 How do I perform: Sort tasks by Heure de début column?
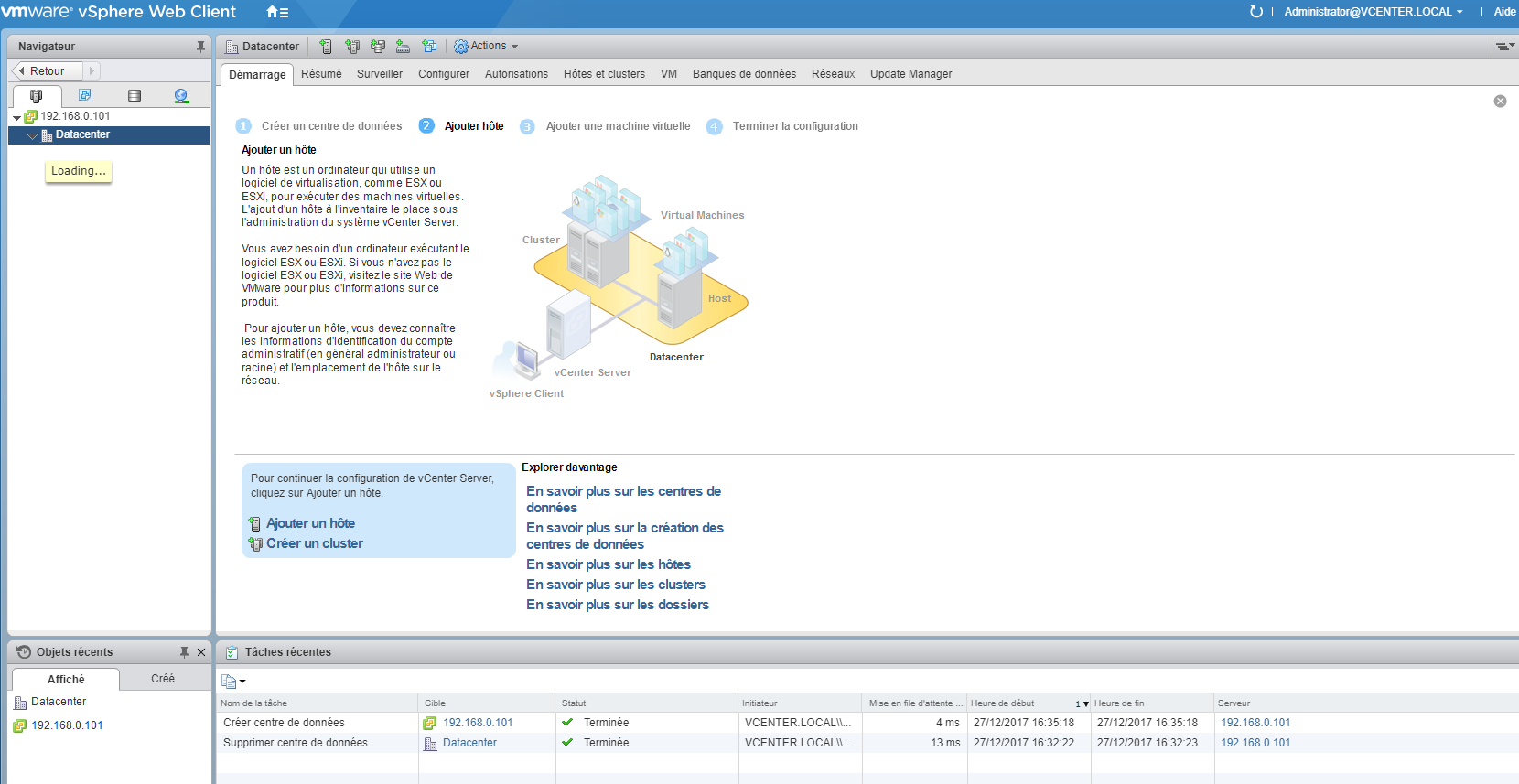(x=1029, y=703)
